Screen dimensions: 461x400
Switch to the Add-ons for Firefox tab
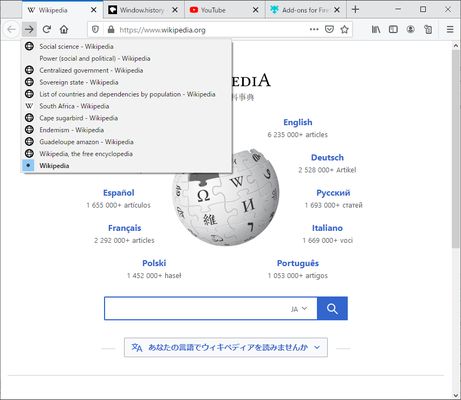[x=305, y=10]
